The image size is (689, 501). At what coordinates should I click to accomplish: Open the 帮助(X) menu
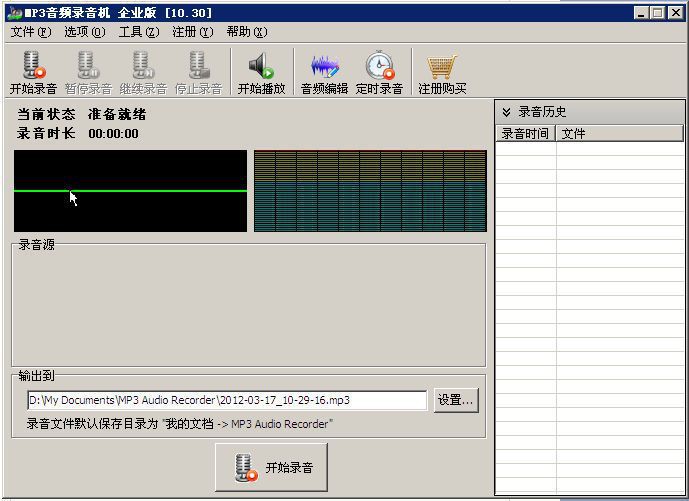tap(247, 32)
